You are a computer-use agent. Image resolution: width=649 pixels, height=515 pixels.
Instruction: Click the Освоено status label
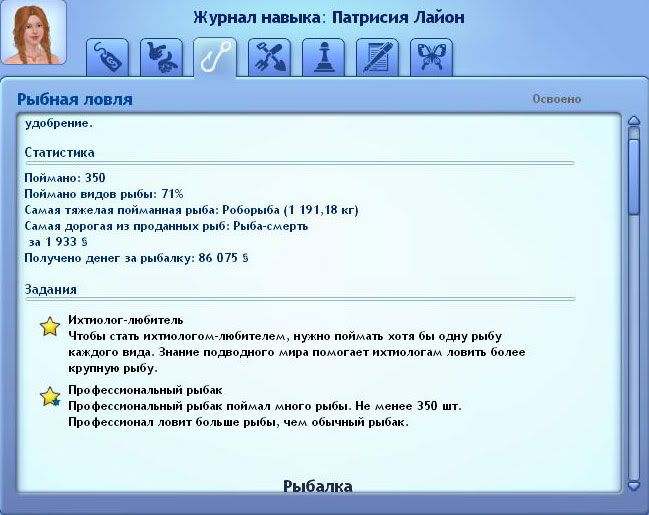point(556,100)
